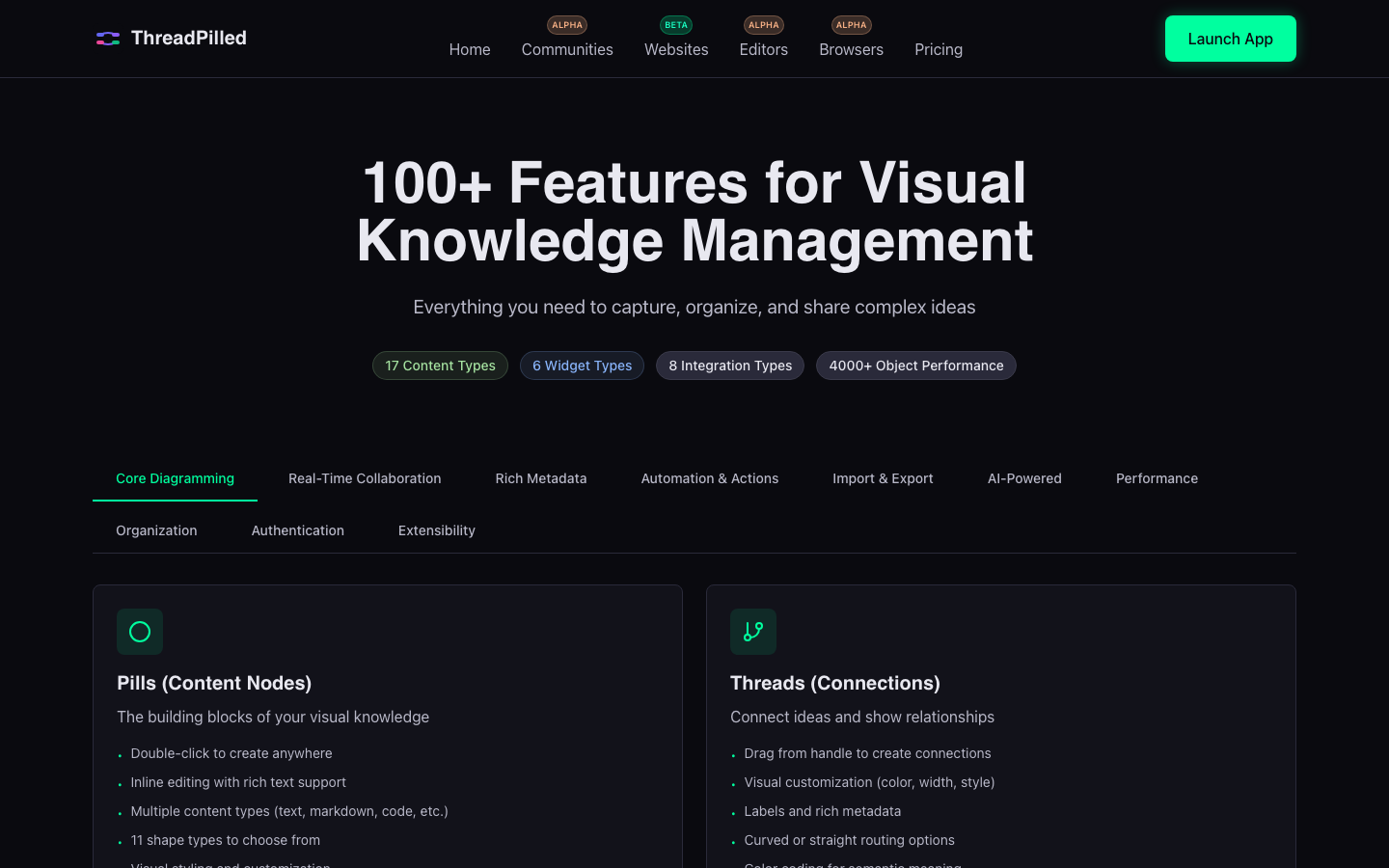Screen dimensions: 1389x868
Task: Click the ThreadPilled logo icon
Action: (108, 39)
